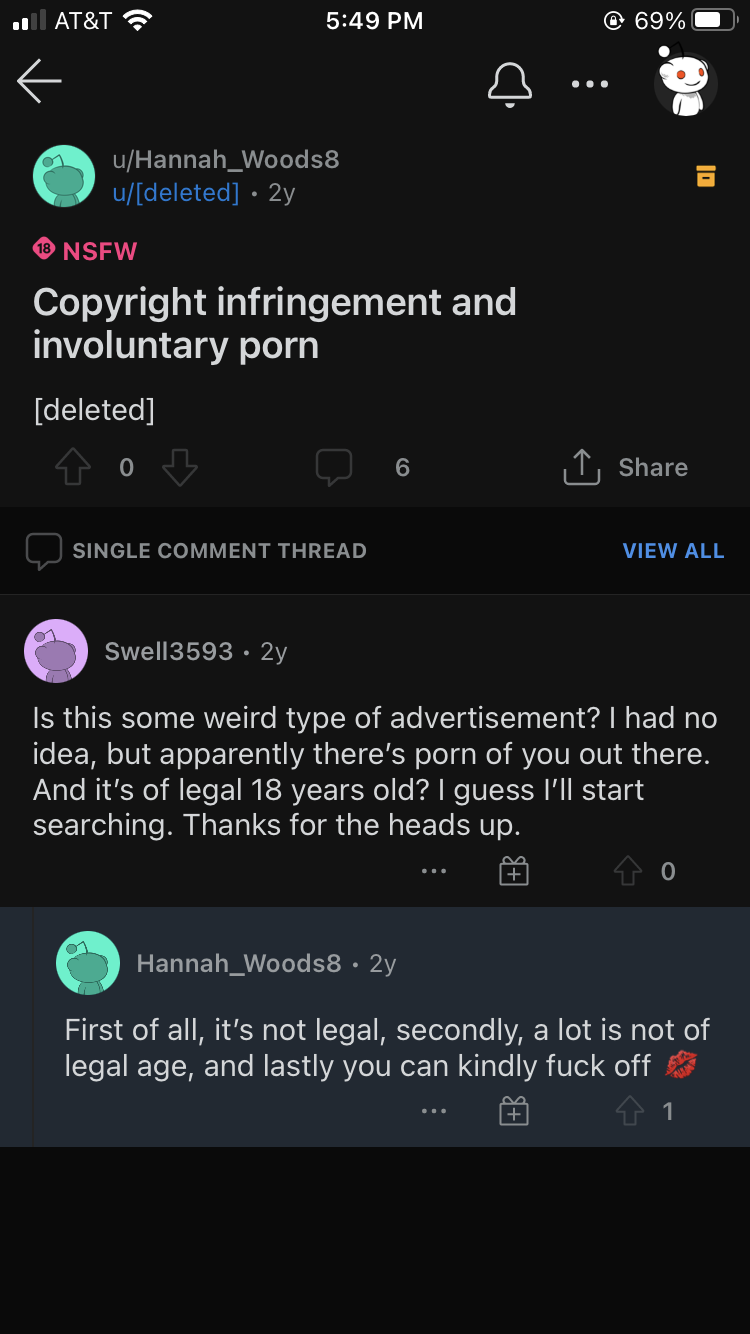Tap the Single Comment Thread label

tap(219, 551)
